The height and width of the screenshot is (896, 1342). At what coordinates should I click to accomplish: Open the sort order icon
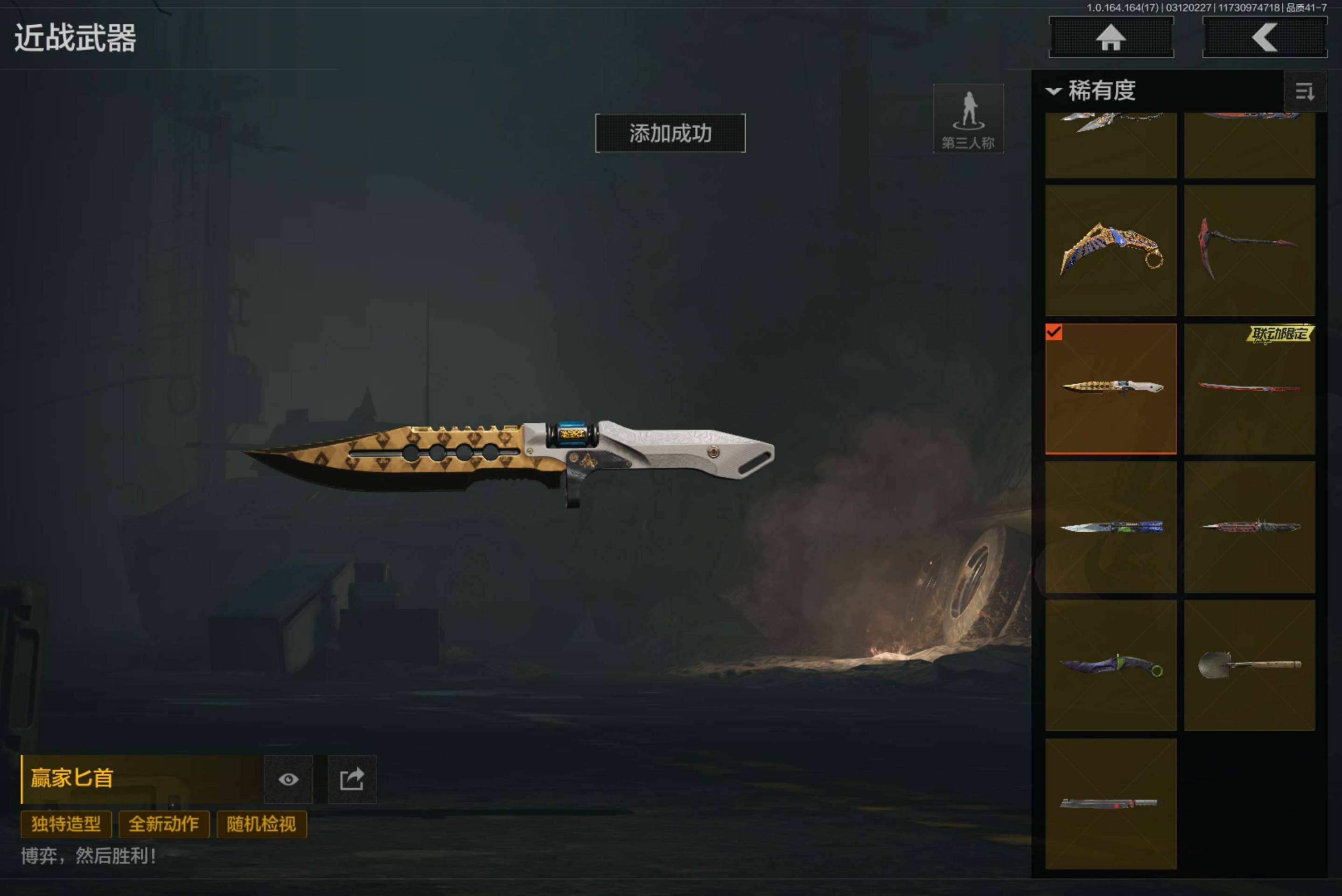(x=1305, y=91)
